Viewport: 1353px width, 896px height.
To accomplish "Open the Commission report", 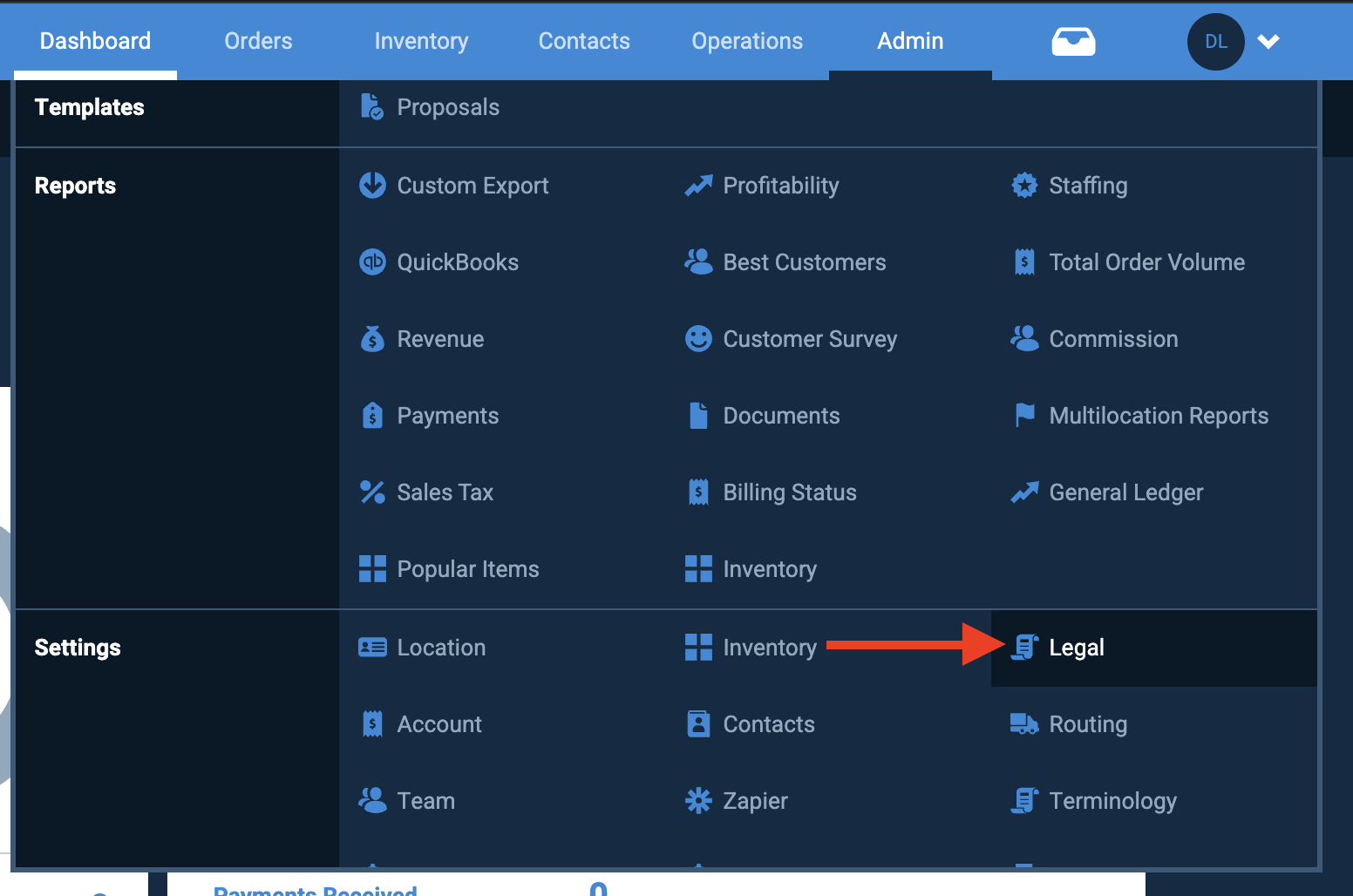I will pyautogui.click(x=1113, y=339).
